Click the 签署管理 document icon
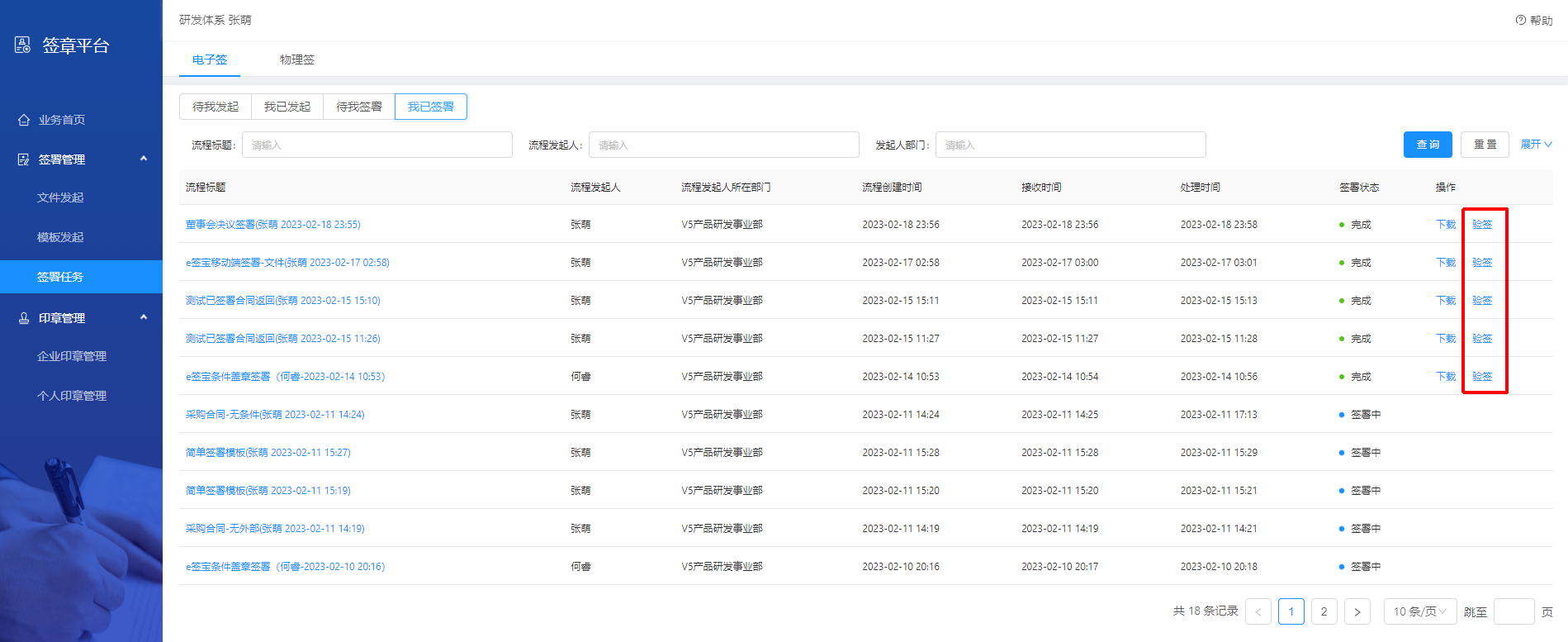 (x=24, y=159)
